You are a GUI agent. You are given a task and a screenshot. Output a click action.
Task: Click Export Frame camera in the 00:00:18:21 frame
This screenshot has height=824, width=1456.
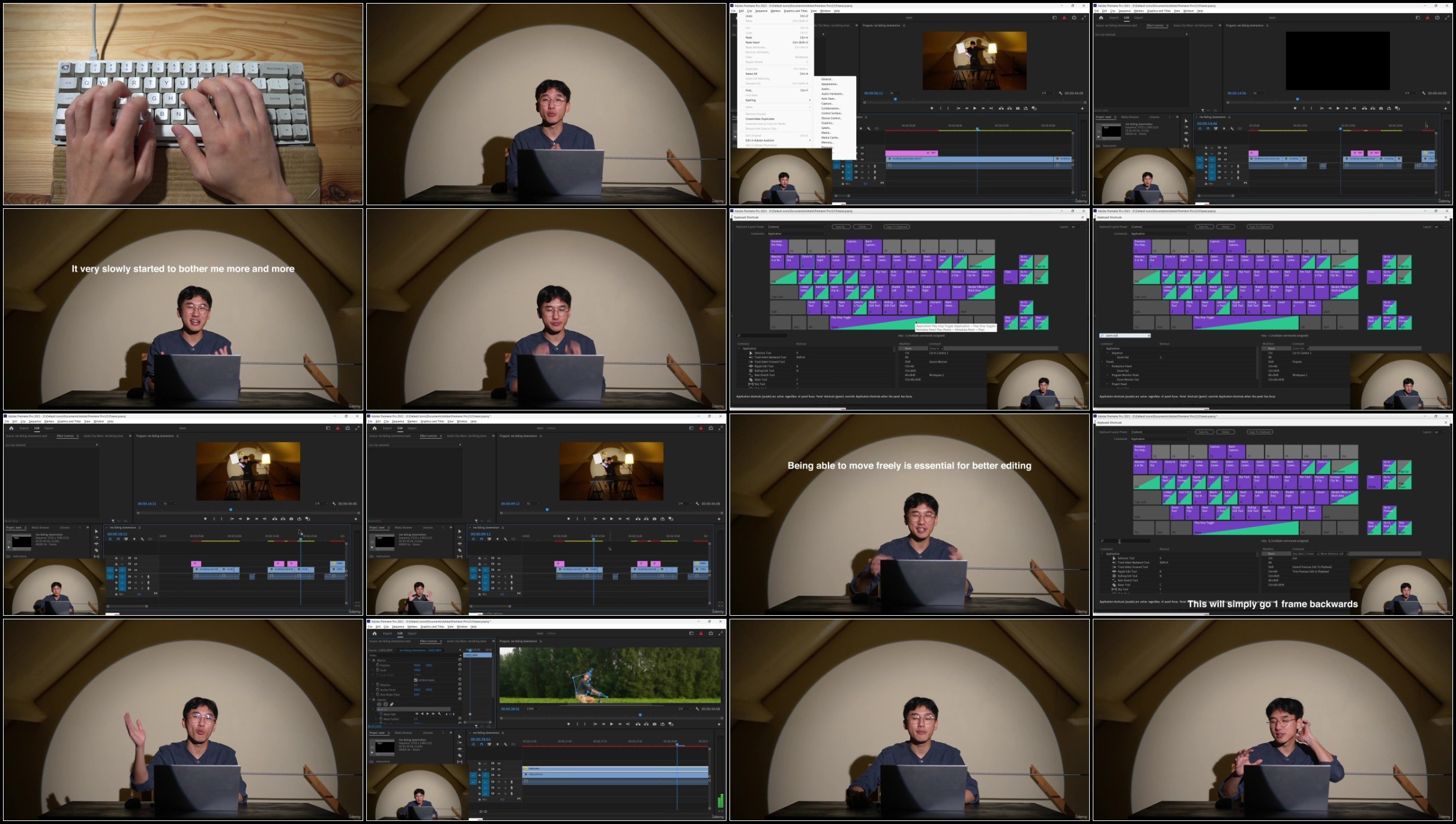[291, 519]
